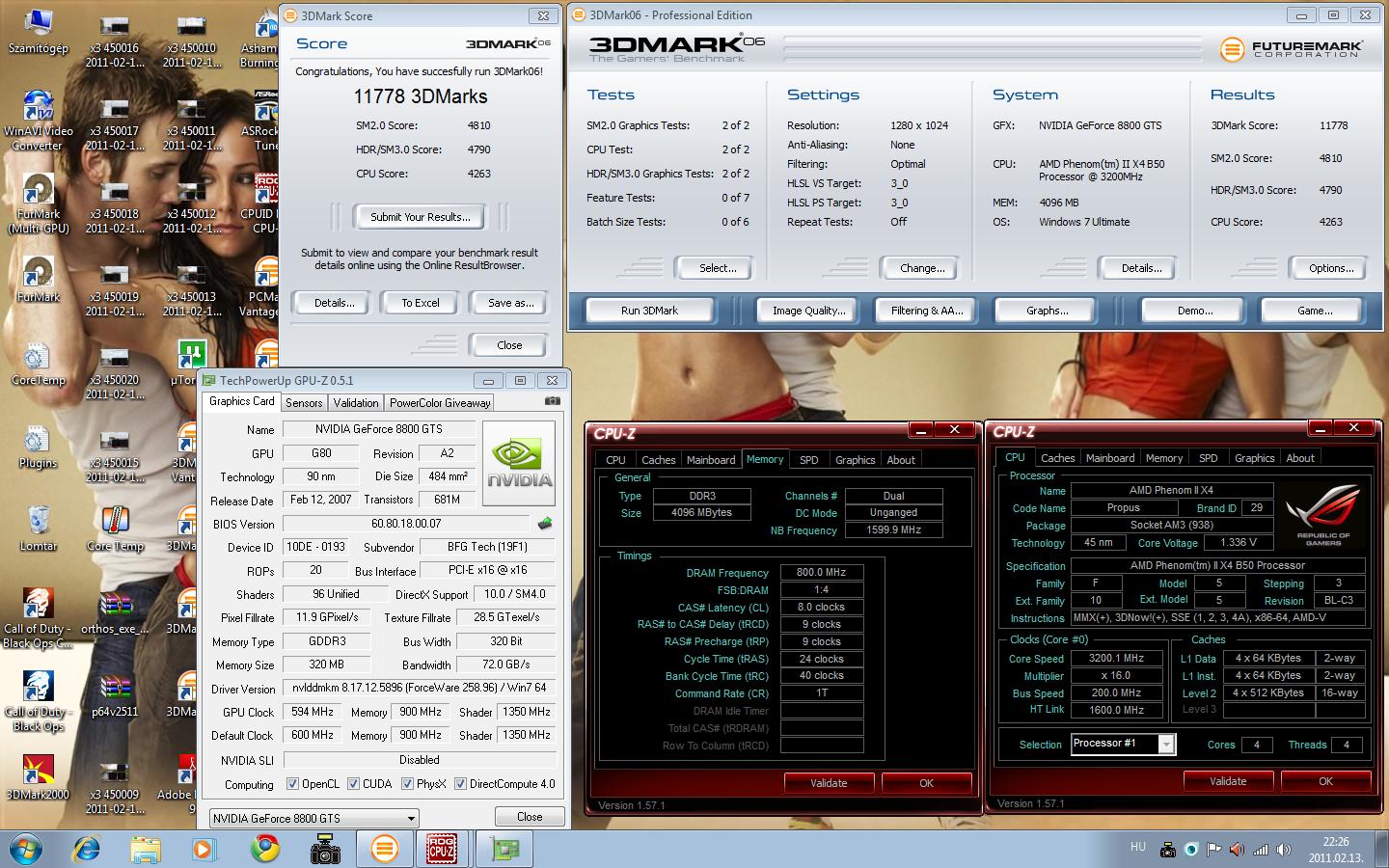Toggle the DirectCompute 4.0 checkbox

pyautogui.click(x=460, y=784)
